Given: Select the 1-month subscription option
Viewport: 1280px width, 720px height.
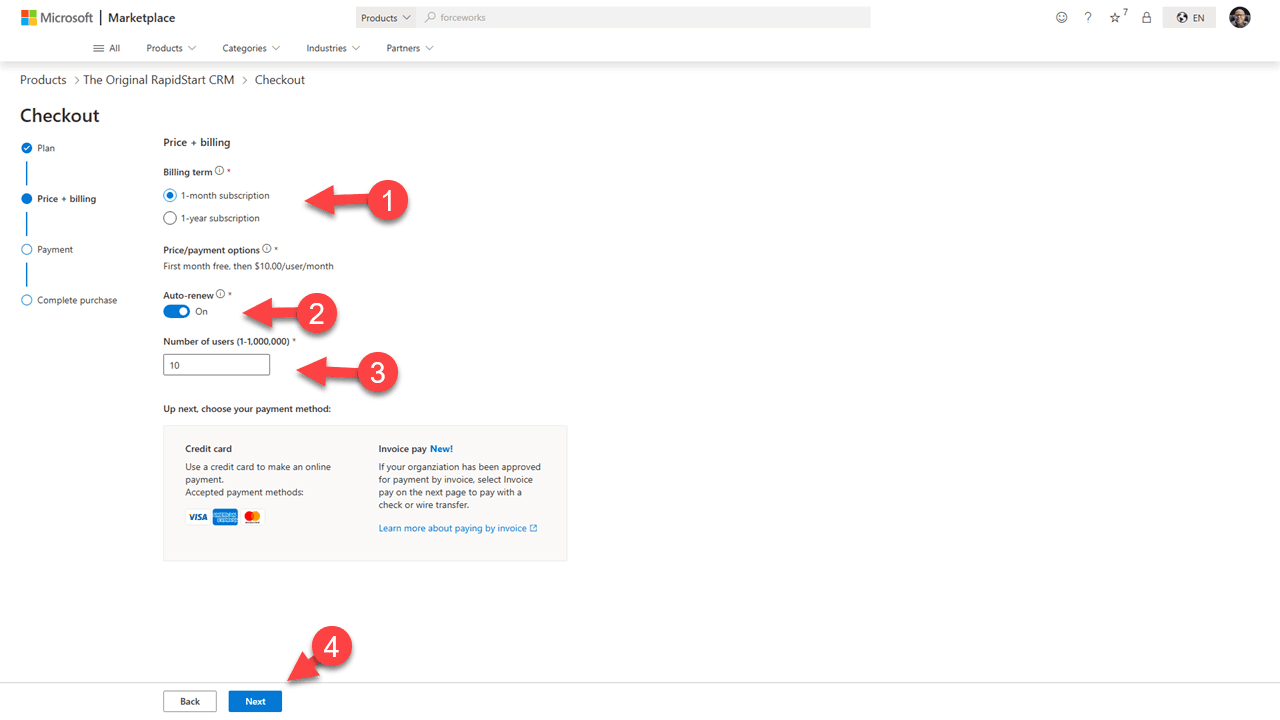Looking at the screenshot, I should pos(170,196).
